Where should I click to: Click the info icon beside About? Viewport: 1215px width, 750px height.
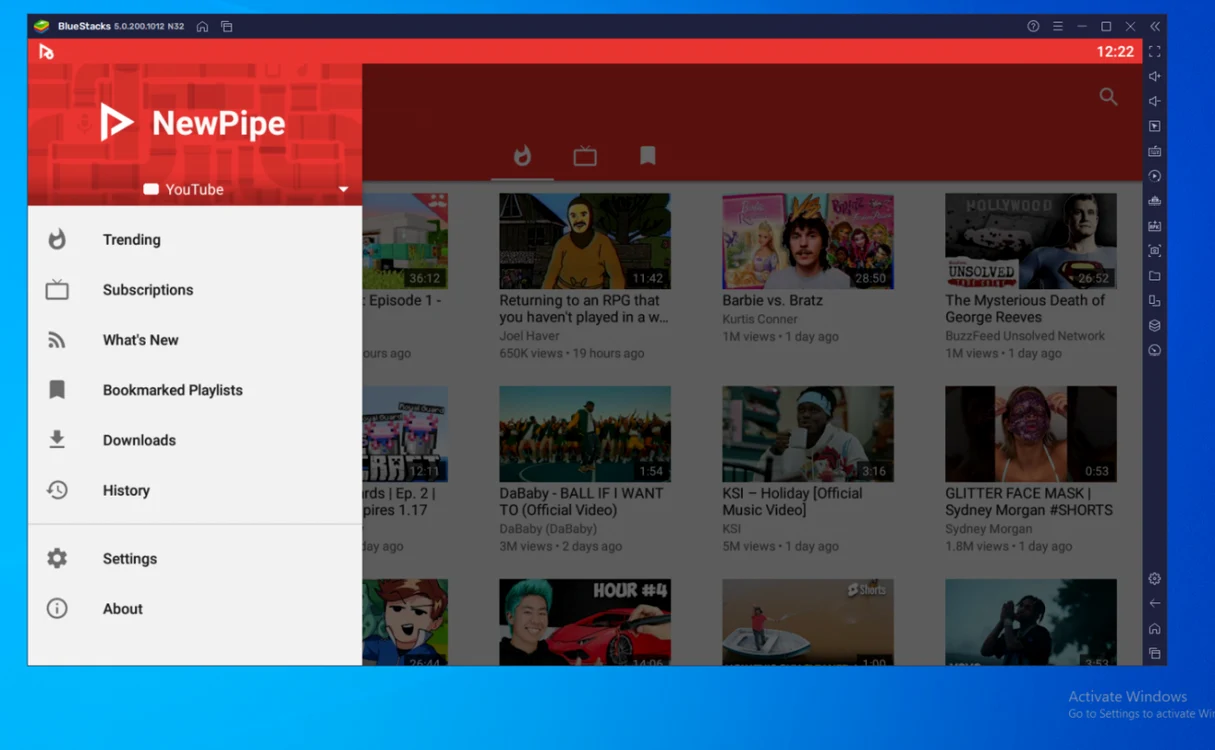pos(57,608)
